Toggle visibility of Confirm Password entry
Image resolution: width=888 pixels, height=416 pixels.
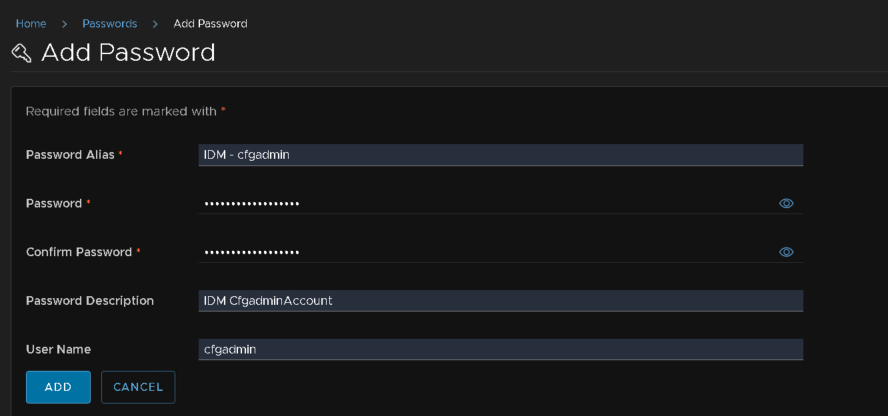pos(786,252)
